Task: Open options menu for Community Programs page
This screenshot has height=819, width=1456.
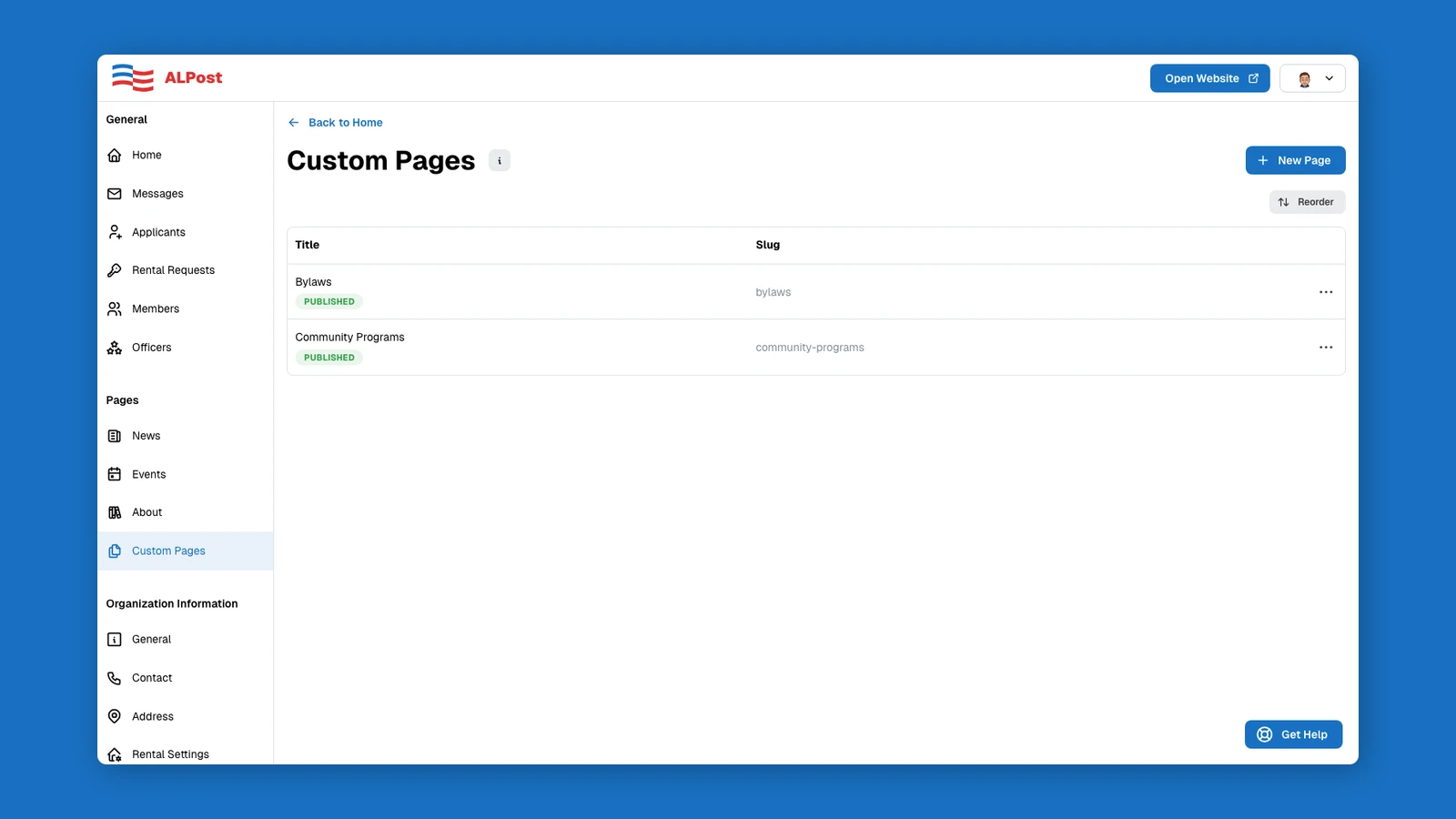Action: click(x=1326, y=347)
